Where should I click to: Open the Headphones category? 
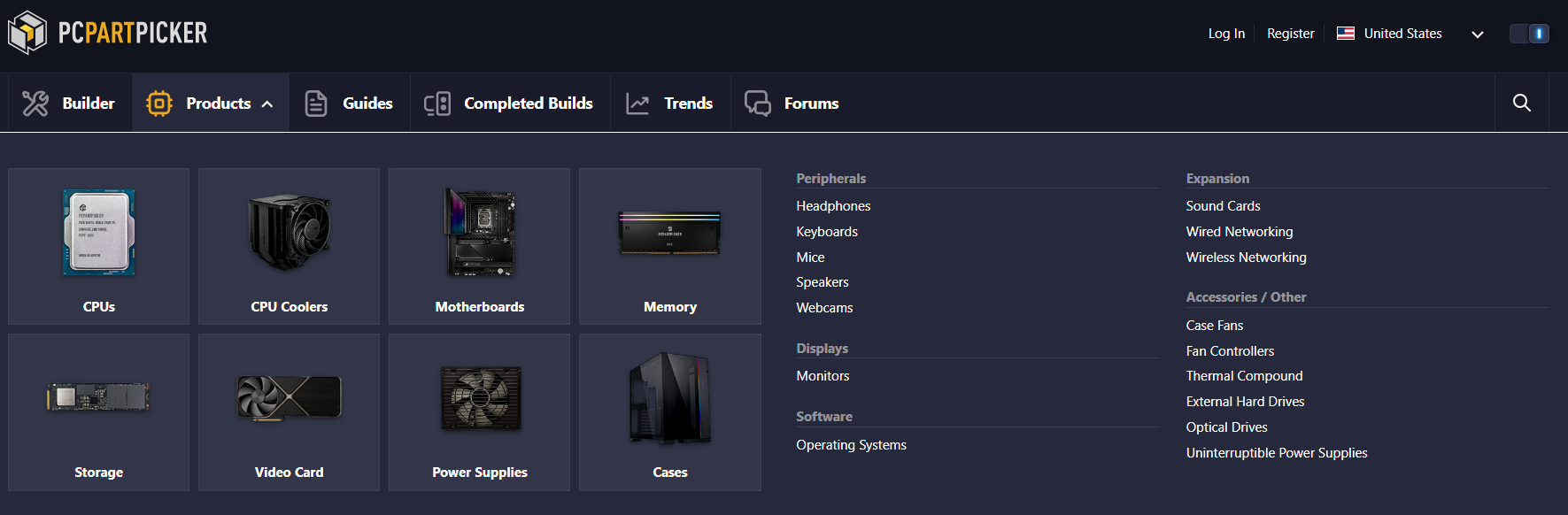click(x=833, y=206)
